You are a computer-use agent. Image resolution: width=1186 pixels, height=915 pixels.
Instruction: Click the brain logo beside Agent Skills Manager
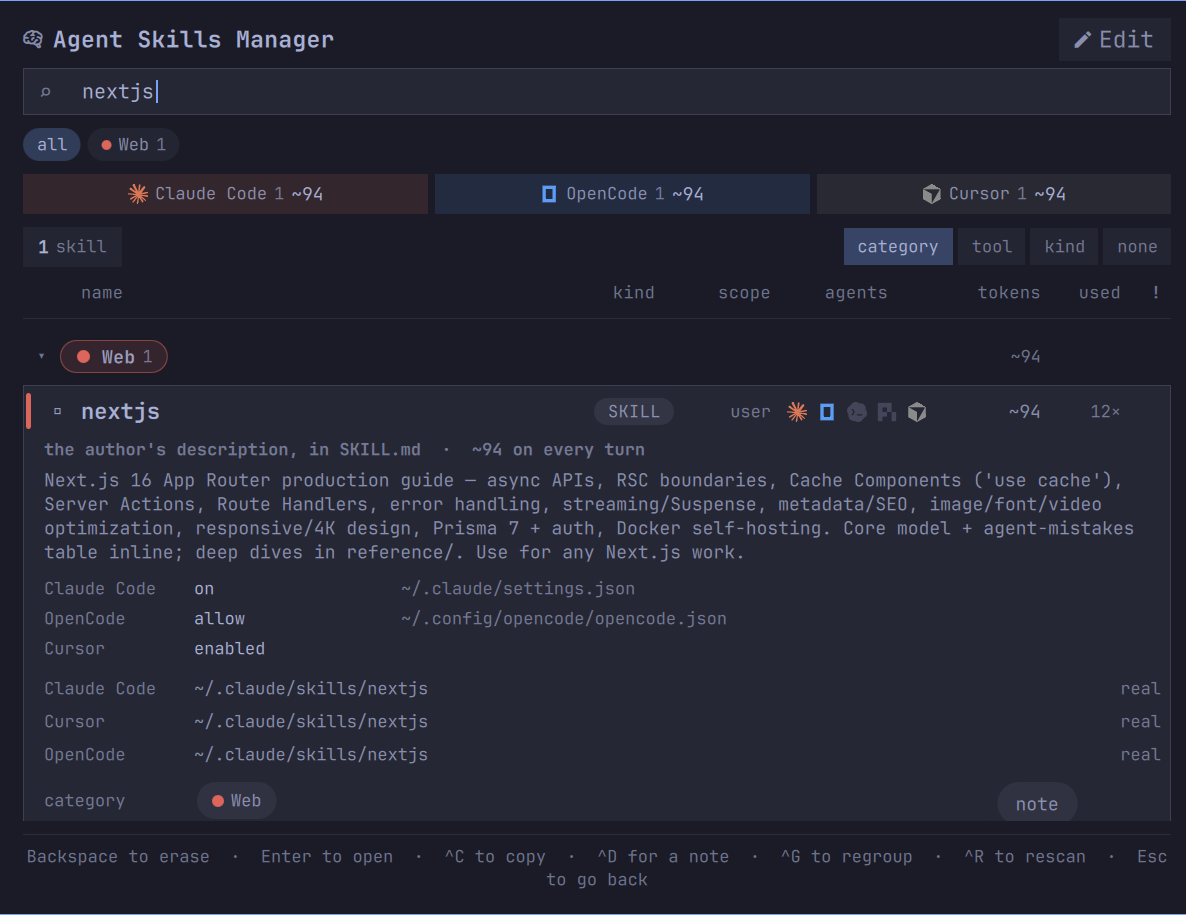tap(33, 39)
